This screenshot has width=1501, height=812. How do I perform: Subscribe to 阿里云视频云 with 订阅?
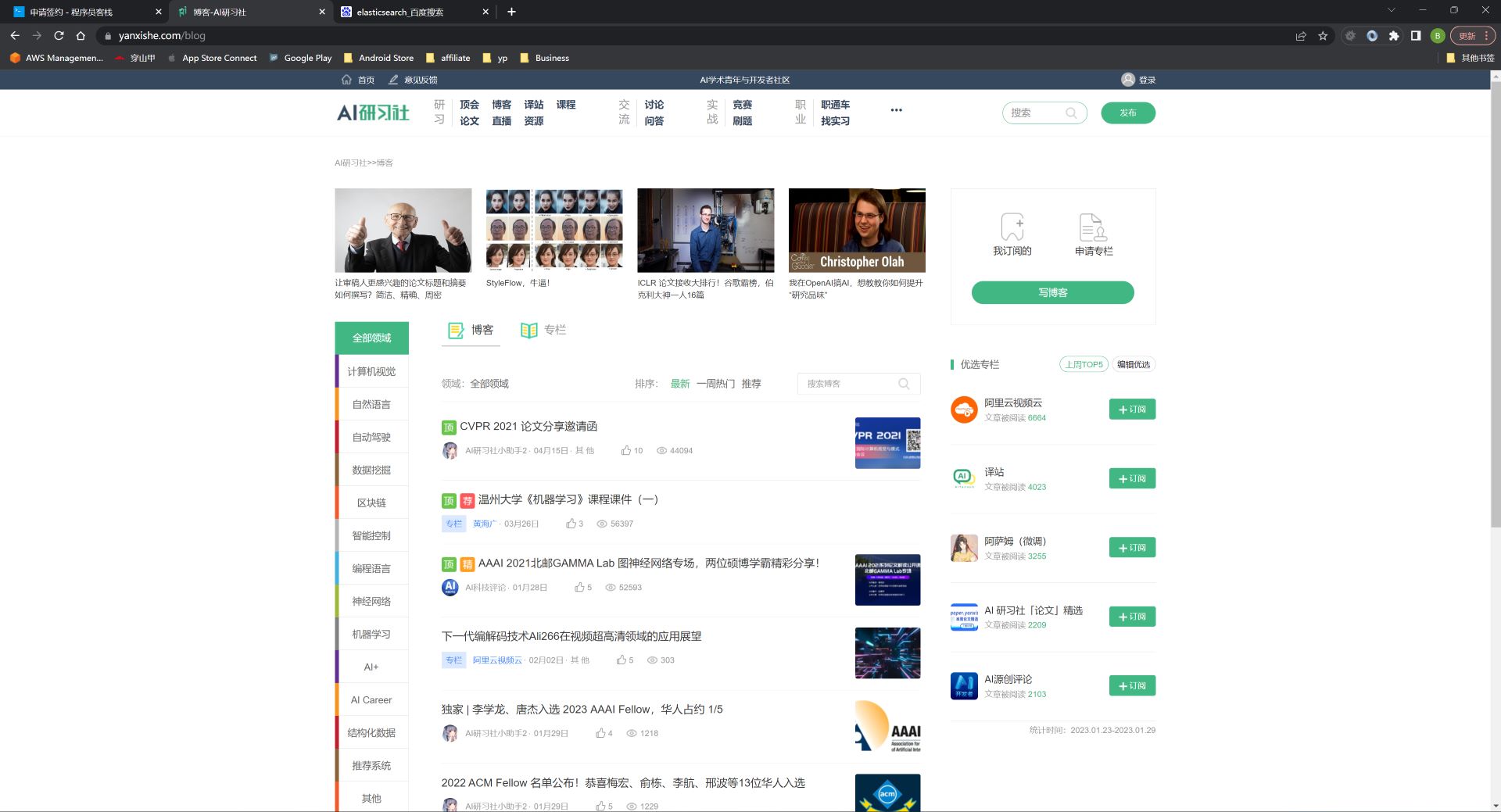1132,410
